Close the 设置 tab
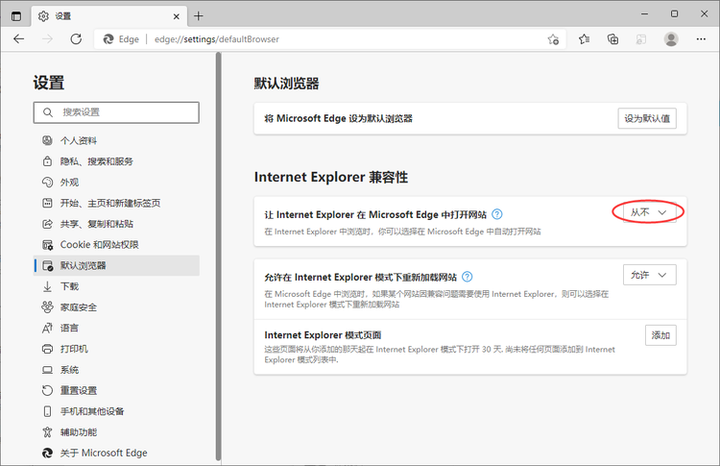The height and width of the screenshot is (466, 720). click(x=176, y=17)
